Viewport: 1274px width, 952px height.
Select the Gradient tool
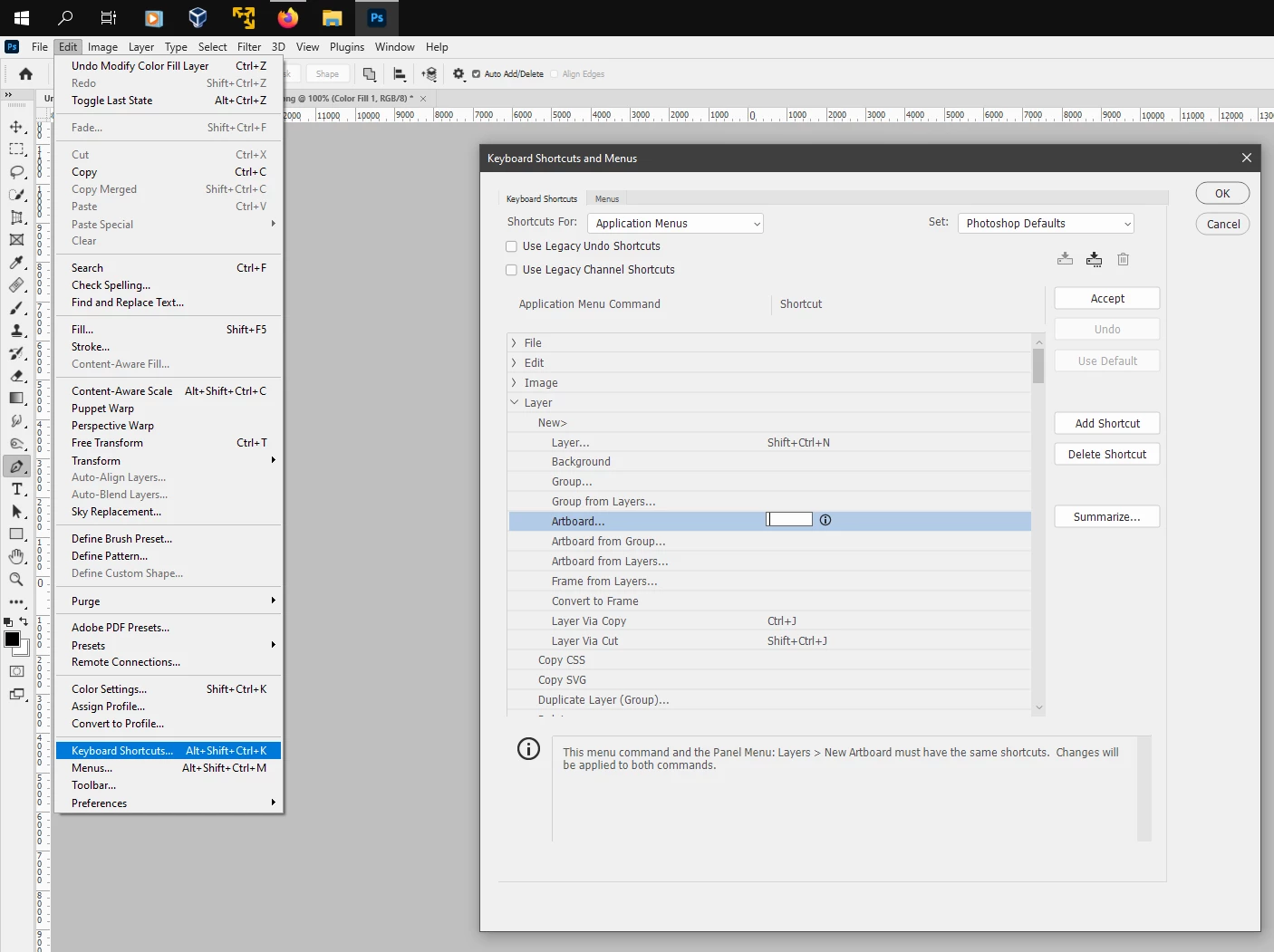click(16, 399)
